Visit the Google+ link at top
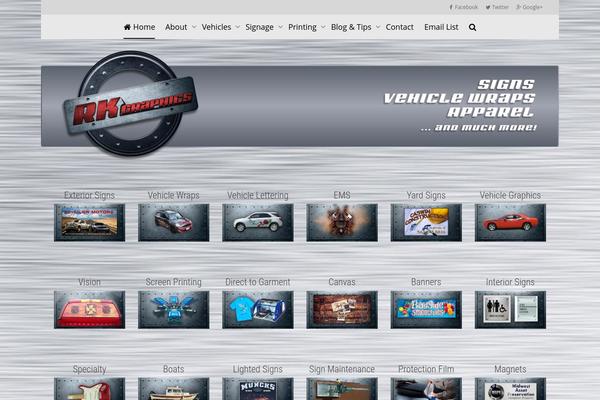The width and height of the screenshot is (600, 400). point(529,7)
